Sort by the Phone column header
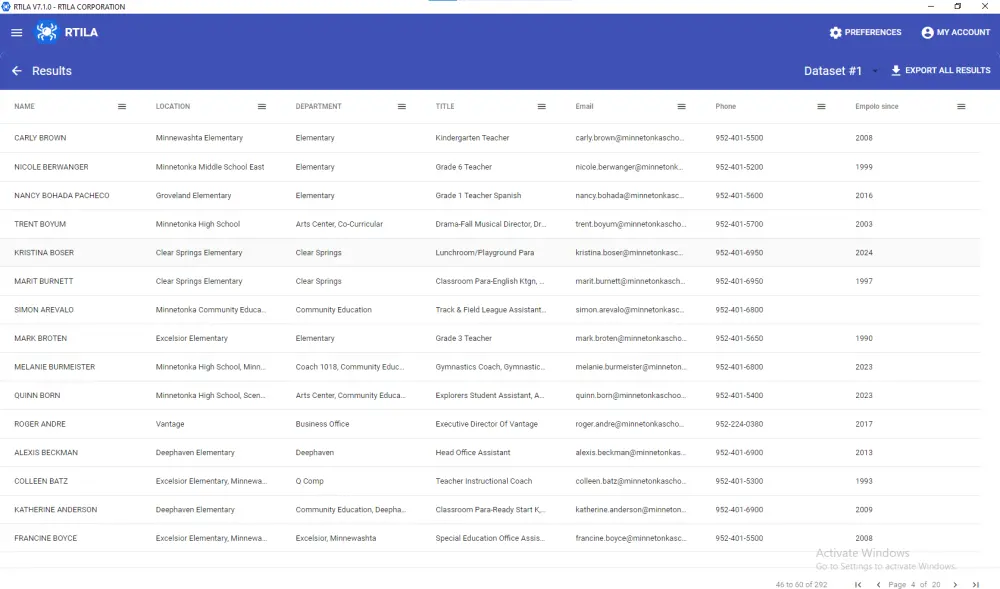The width and height of the screenshot is (1000, 589). click(726, 106)
